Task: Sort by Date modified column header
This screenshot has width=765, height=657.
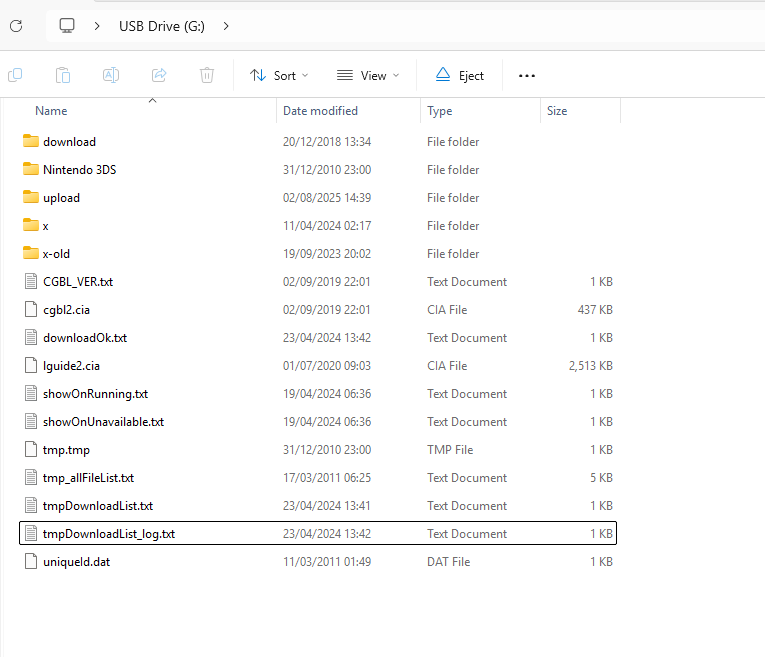Action: (x=320, y=111)
